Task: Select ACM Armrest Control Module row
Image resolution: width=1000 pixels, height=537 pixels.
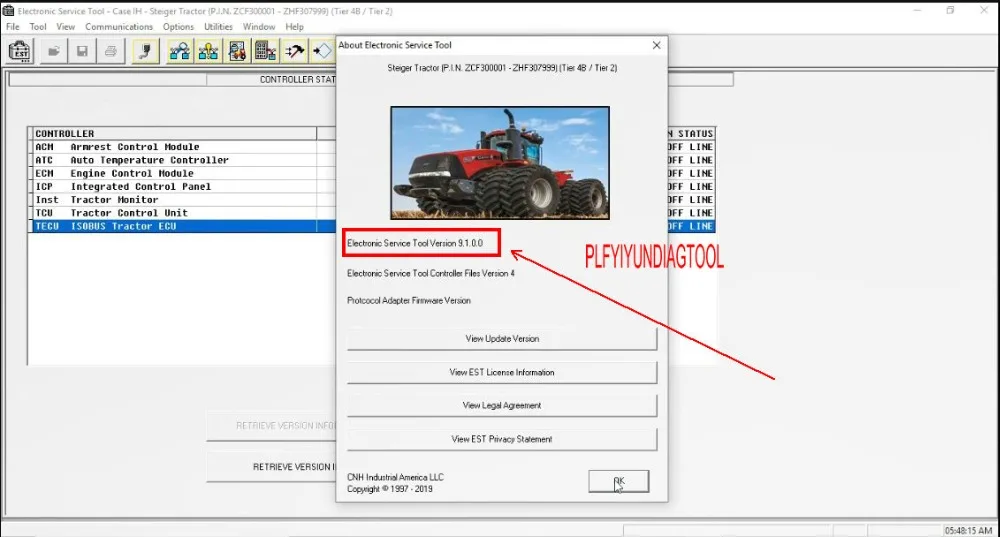Action: (x=182, y=147)
